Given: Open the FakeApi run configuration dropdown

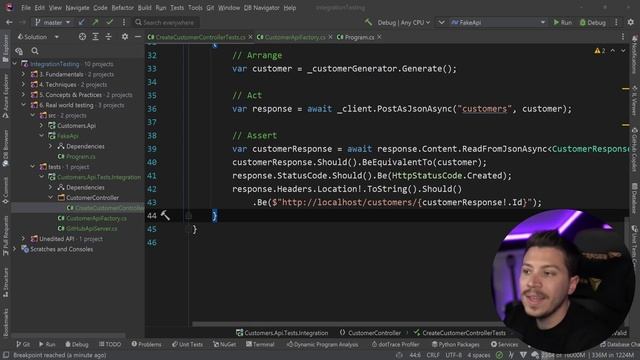Looking at the screenshot, I should coord(498,22).
